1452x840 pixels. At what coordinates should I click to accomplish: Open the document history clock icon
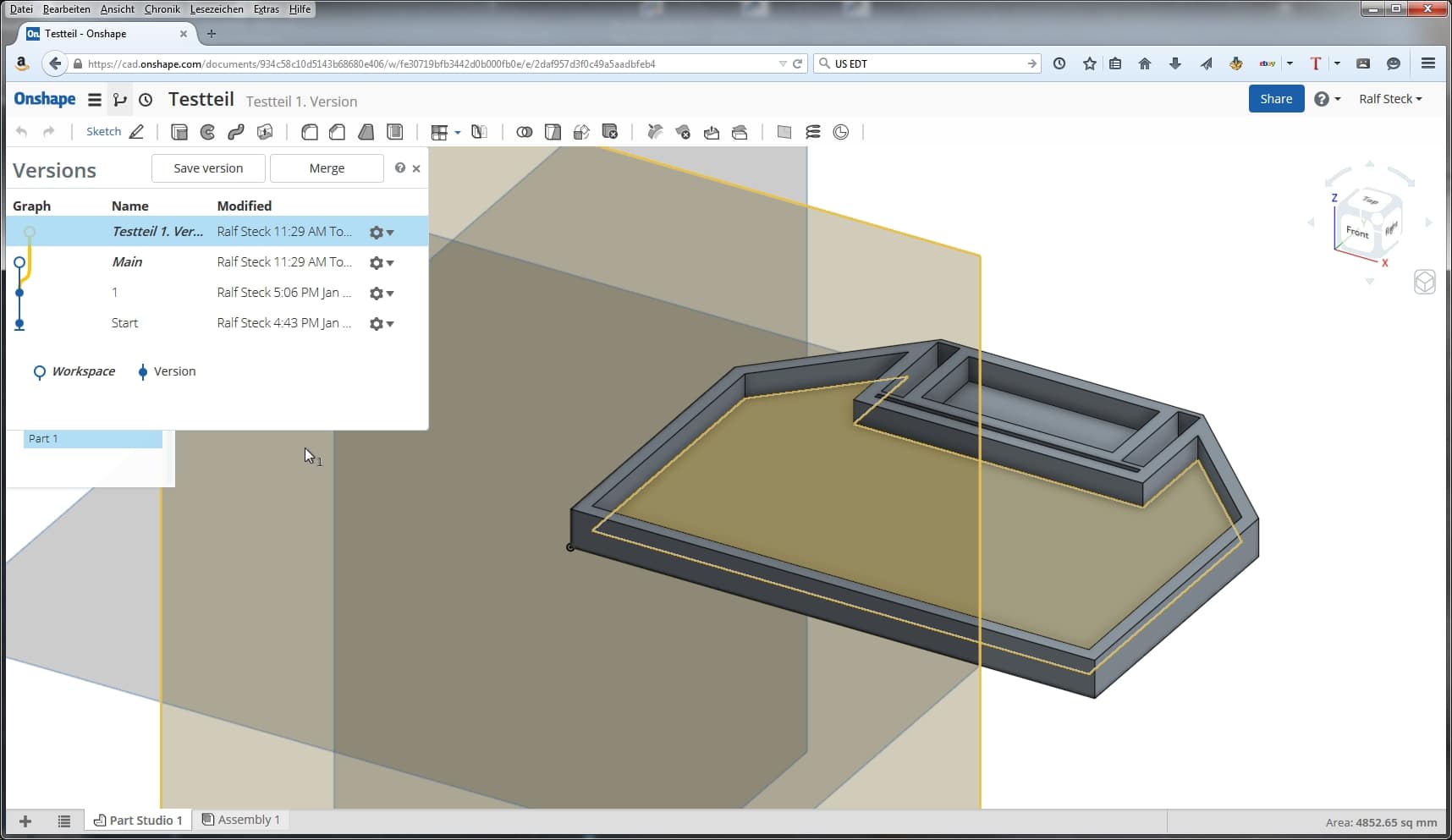[146, 100]
